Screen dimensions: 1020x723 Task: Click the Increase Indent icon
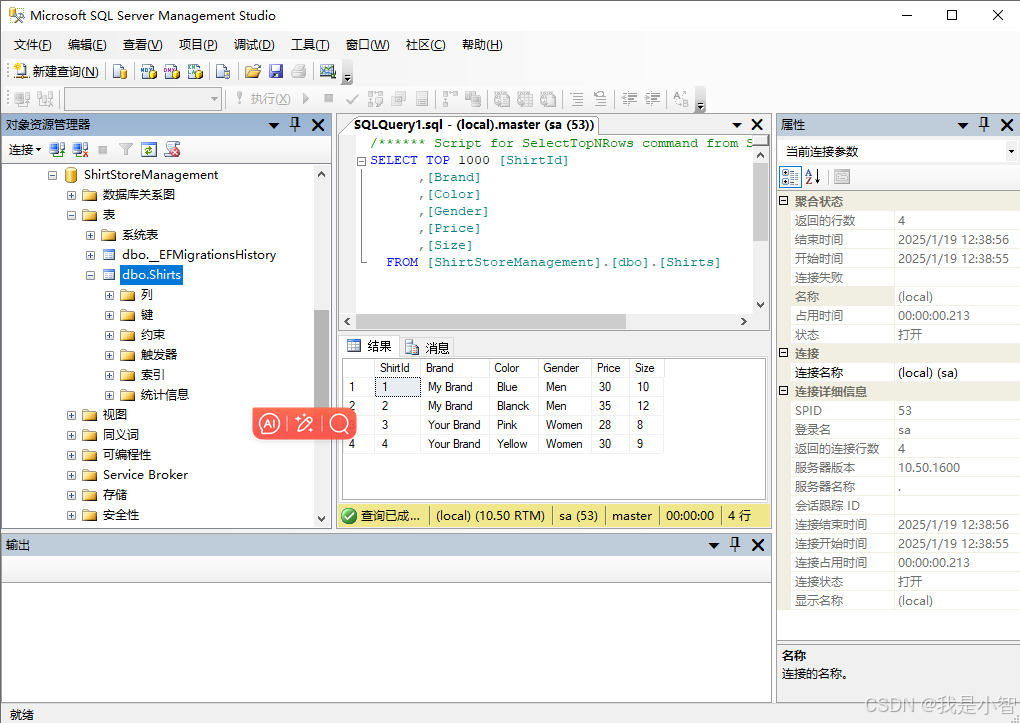pyautogui.click(x=652, y=99)
